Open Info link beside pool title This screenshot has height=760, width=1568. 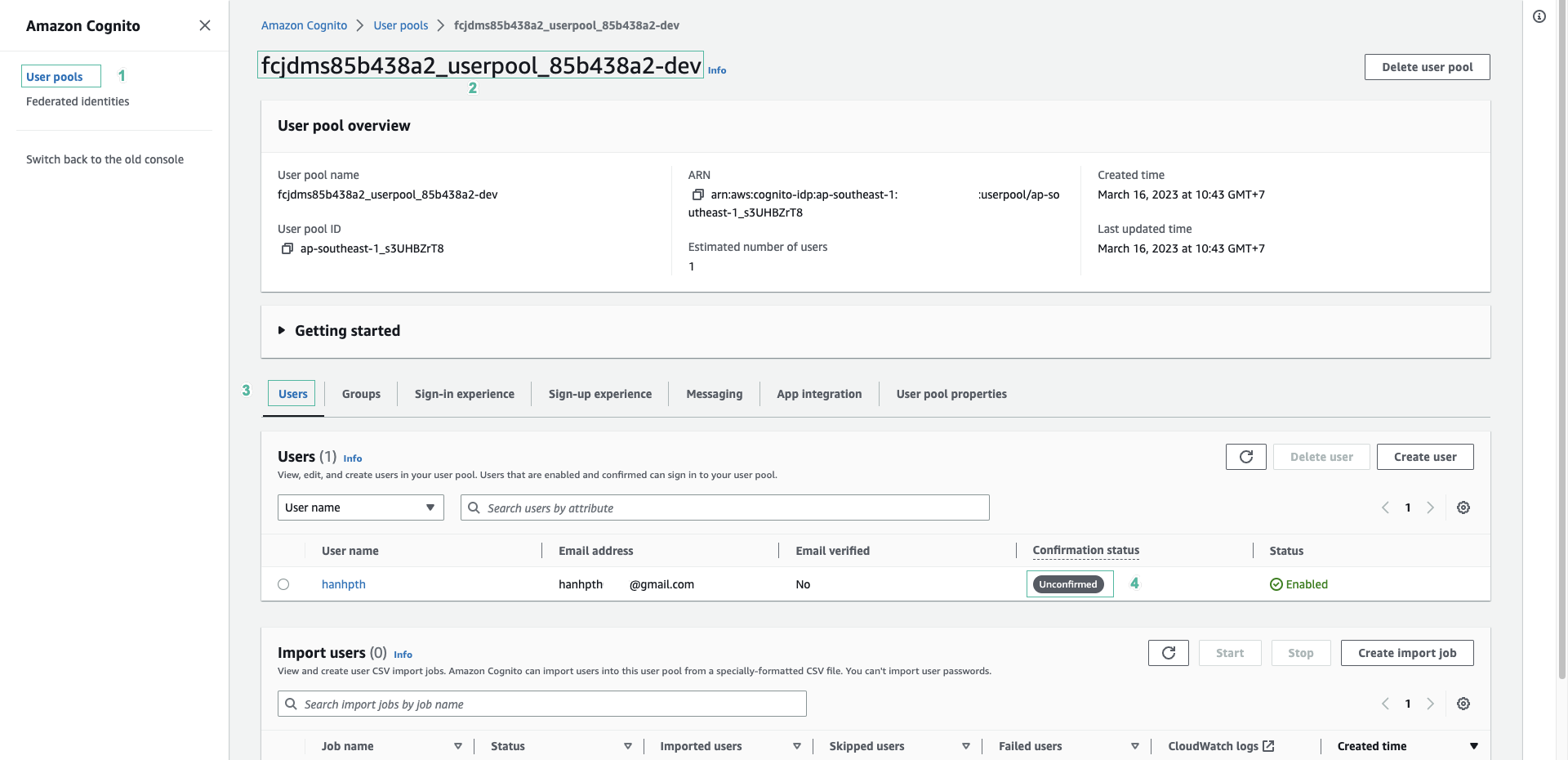coord(717,70)
